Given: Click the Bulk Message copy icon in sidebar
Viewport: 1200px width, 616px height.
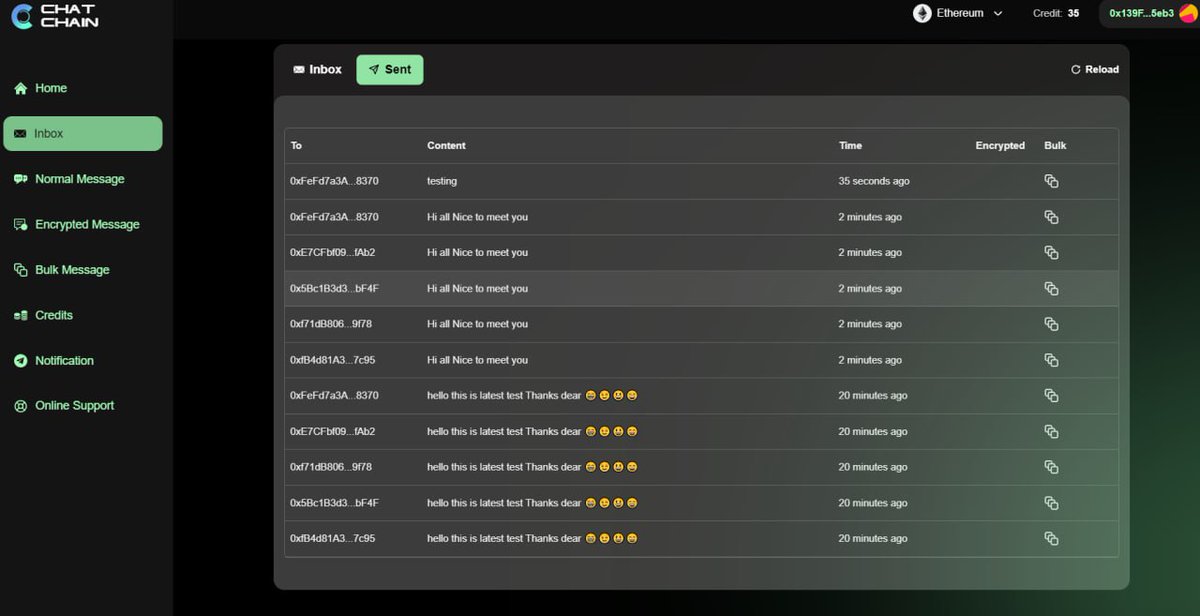Looking at the screenshot, I should click(x=20, y=270).
